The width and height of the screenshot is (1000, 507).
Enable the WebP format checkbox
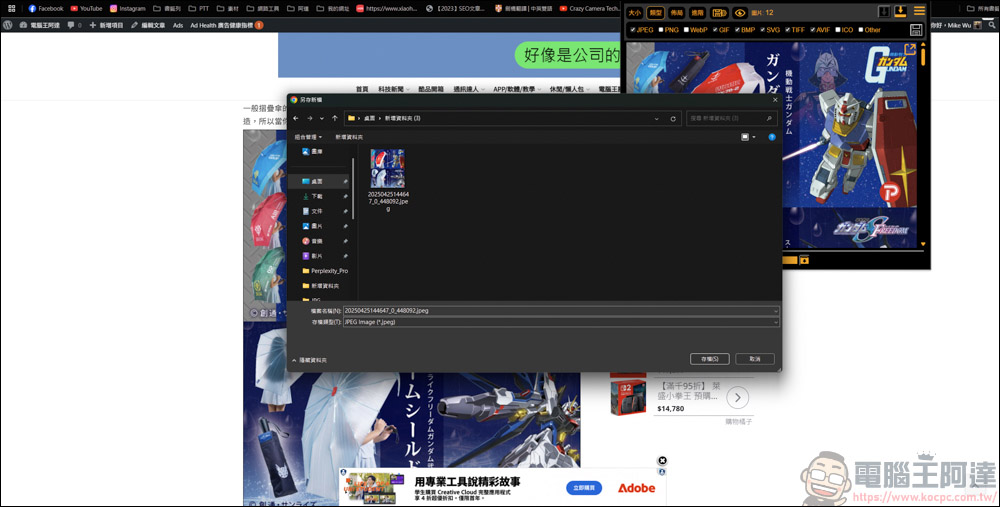coord(686,30)
